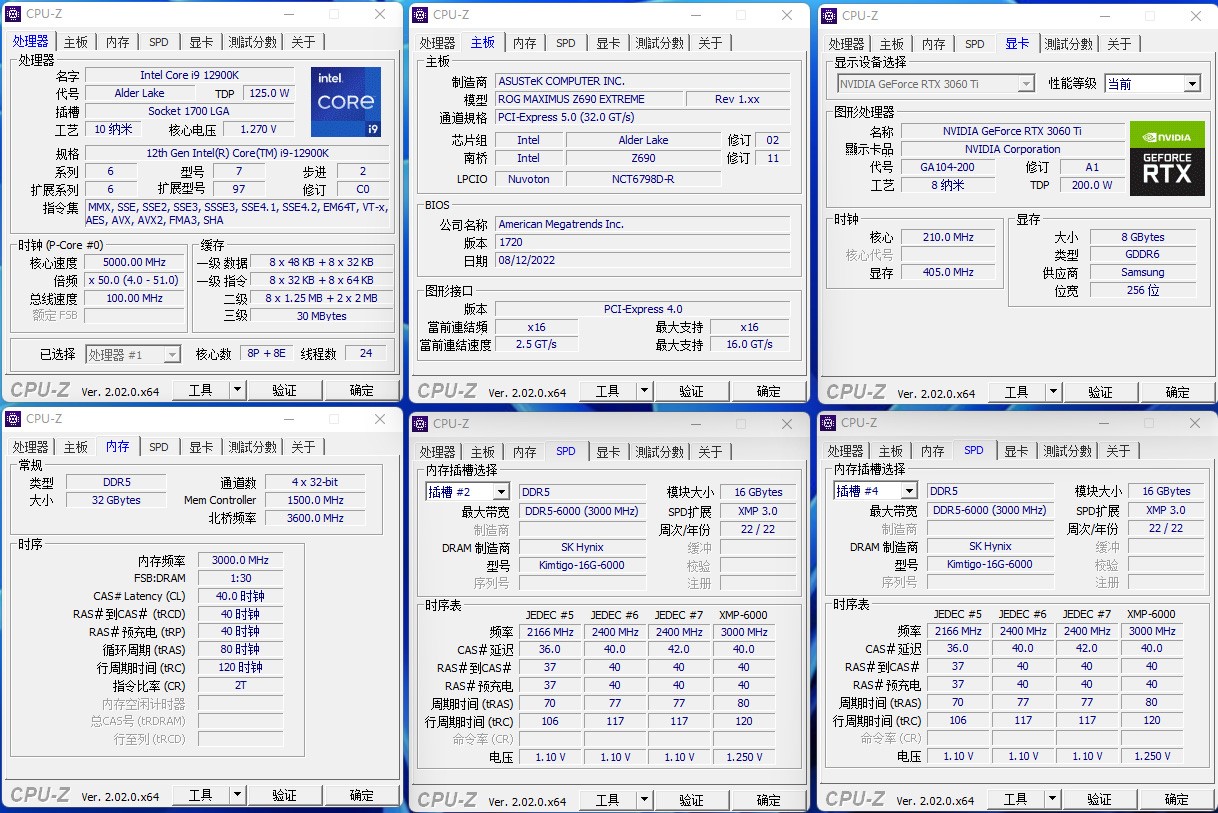Switch to the 主板 tab in the processor window

click(76, 42)
